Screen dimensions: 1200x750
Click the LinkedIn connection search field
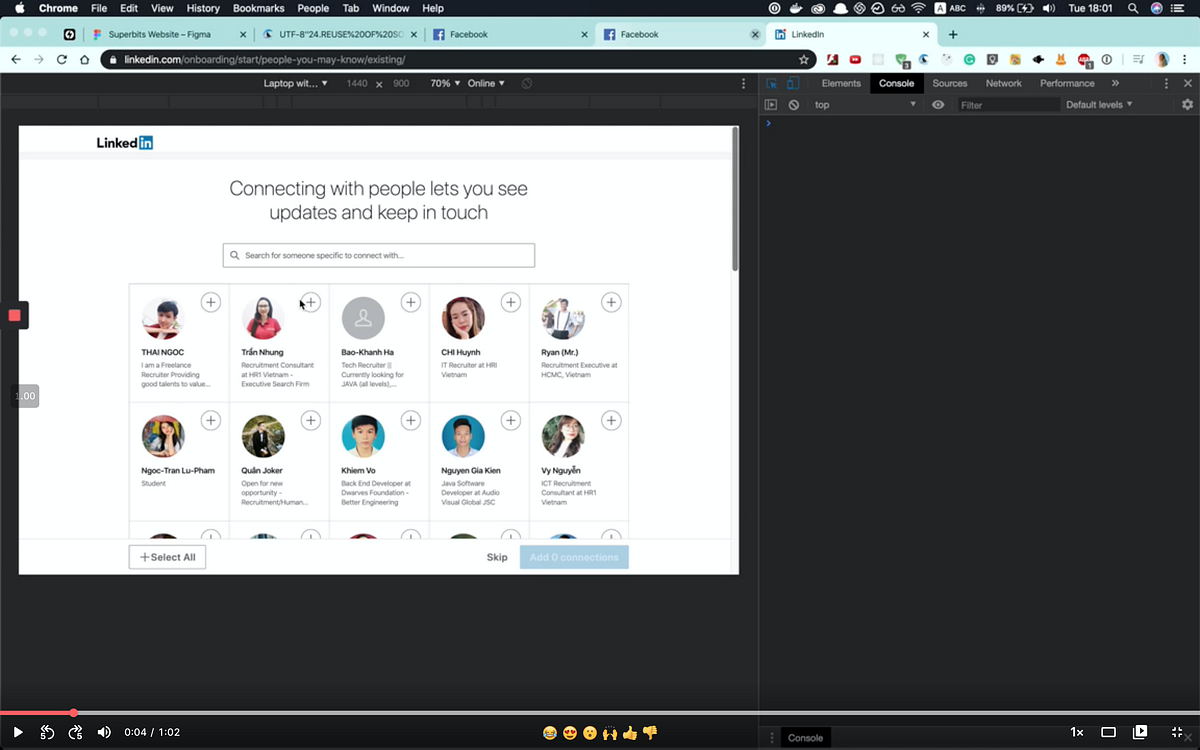pos(378,255)
